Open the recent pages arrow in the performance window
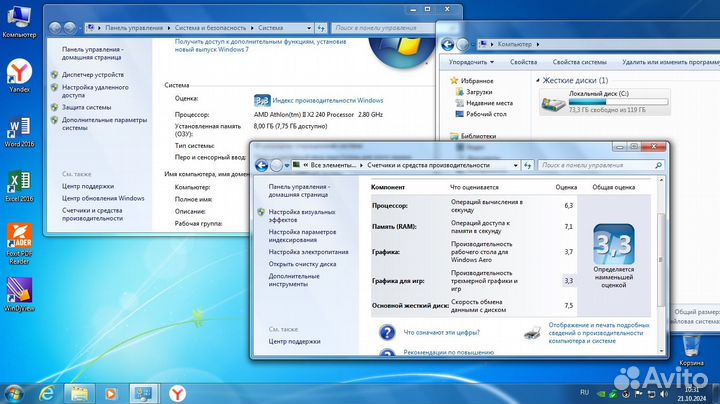Image resolution: width=720 pixels, height=404 pixels. 287,166
